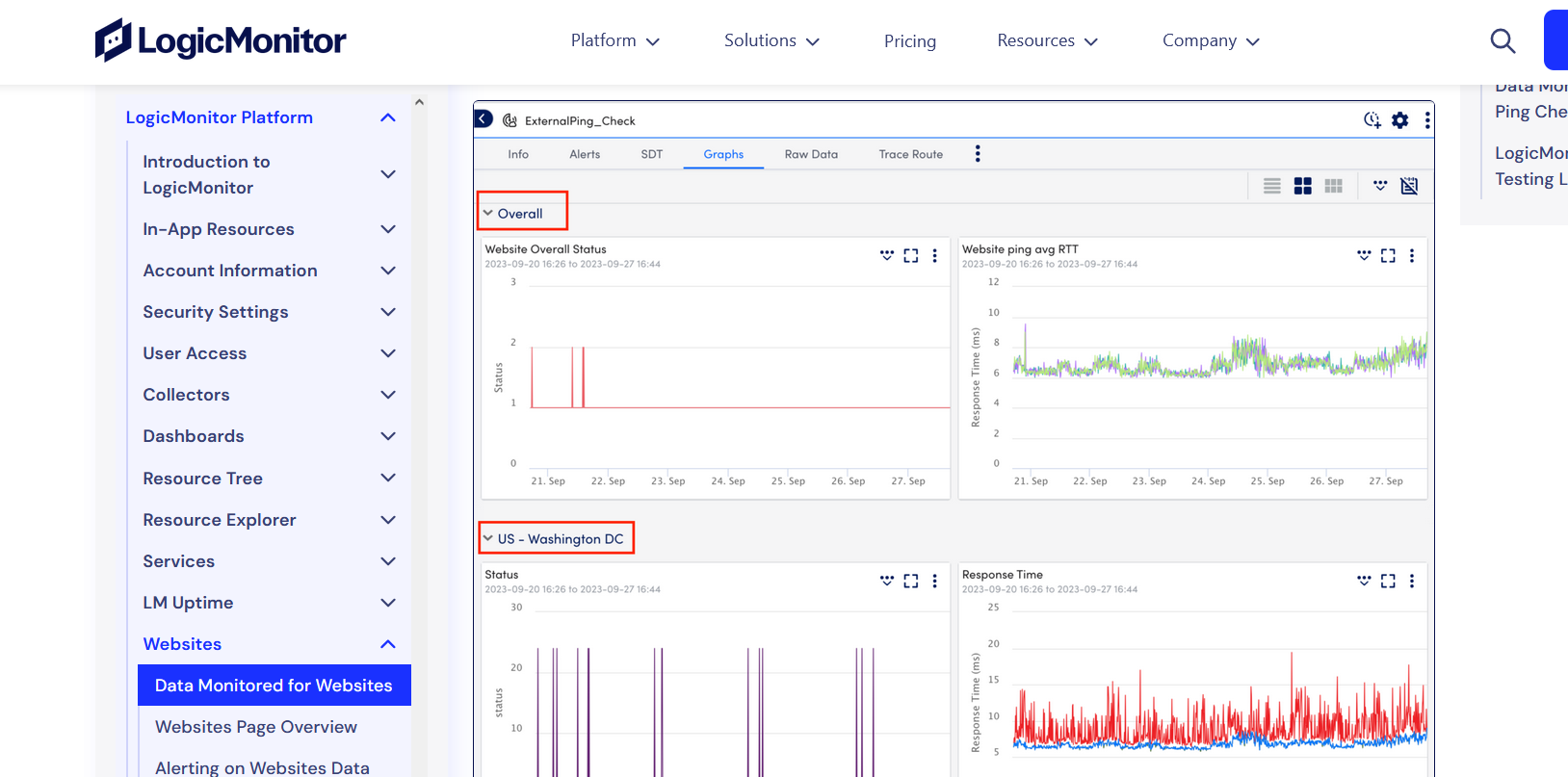Screen dimensions: 1568x777
Task: Switch to the Raw Data tab
Action: pyautogui.click(x=811, y=154)
